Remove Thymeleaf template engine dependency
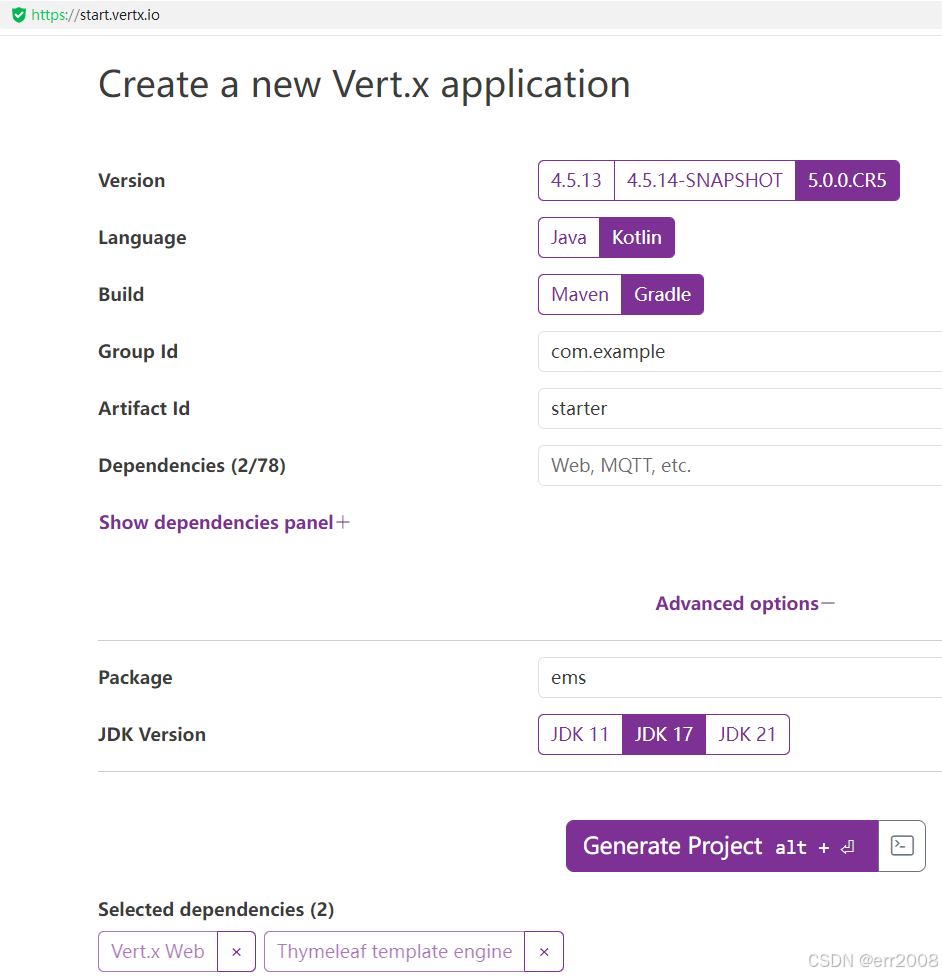 544,951
